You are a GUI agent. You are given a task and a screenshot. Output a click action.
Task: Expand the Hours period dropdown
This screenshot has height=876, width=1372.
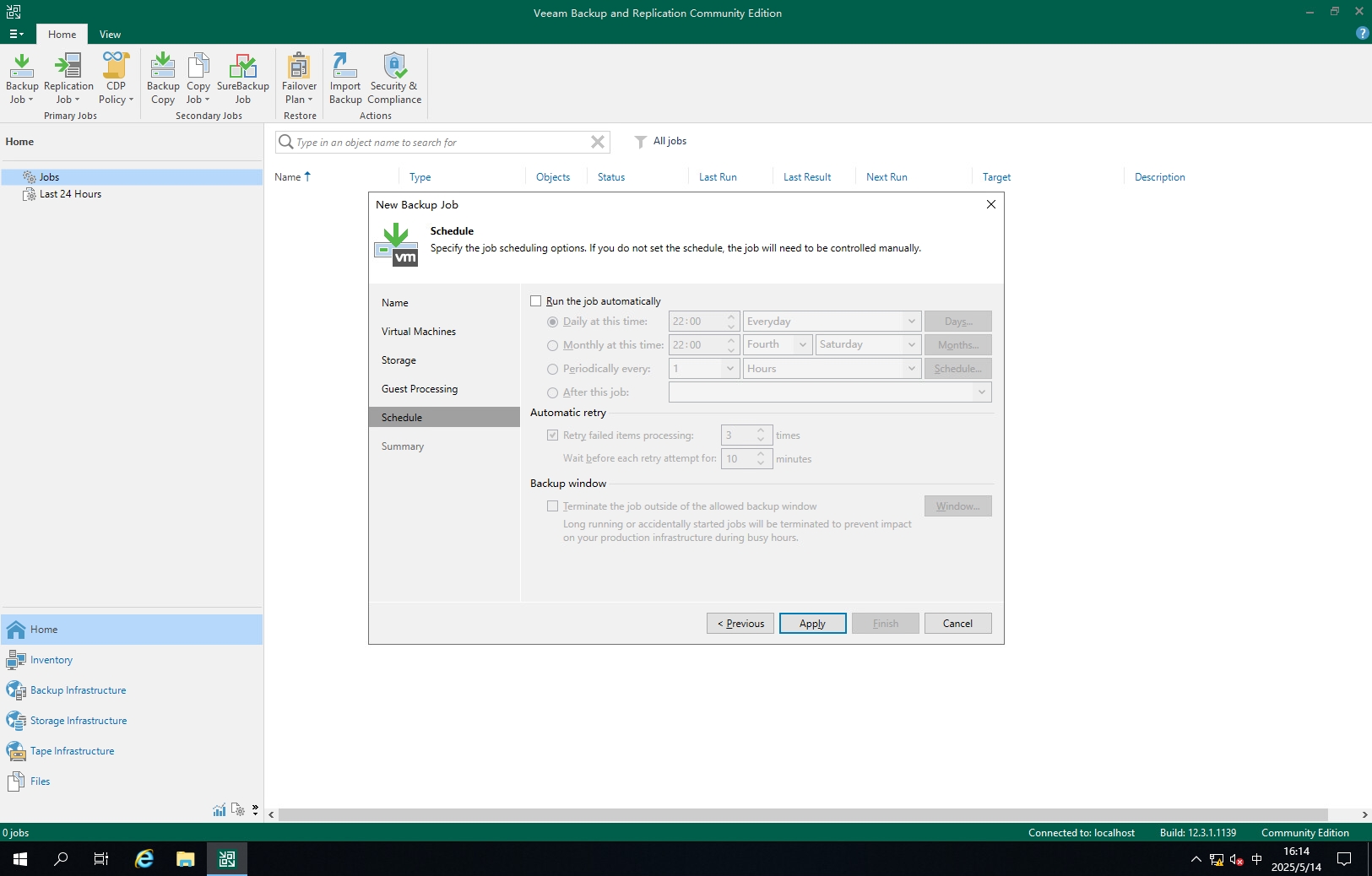coord(831,369)
